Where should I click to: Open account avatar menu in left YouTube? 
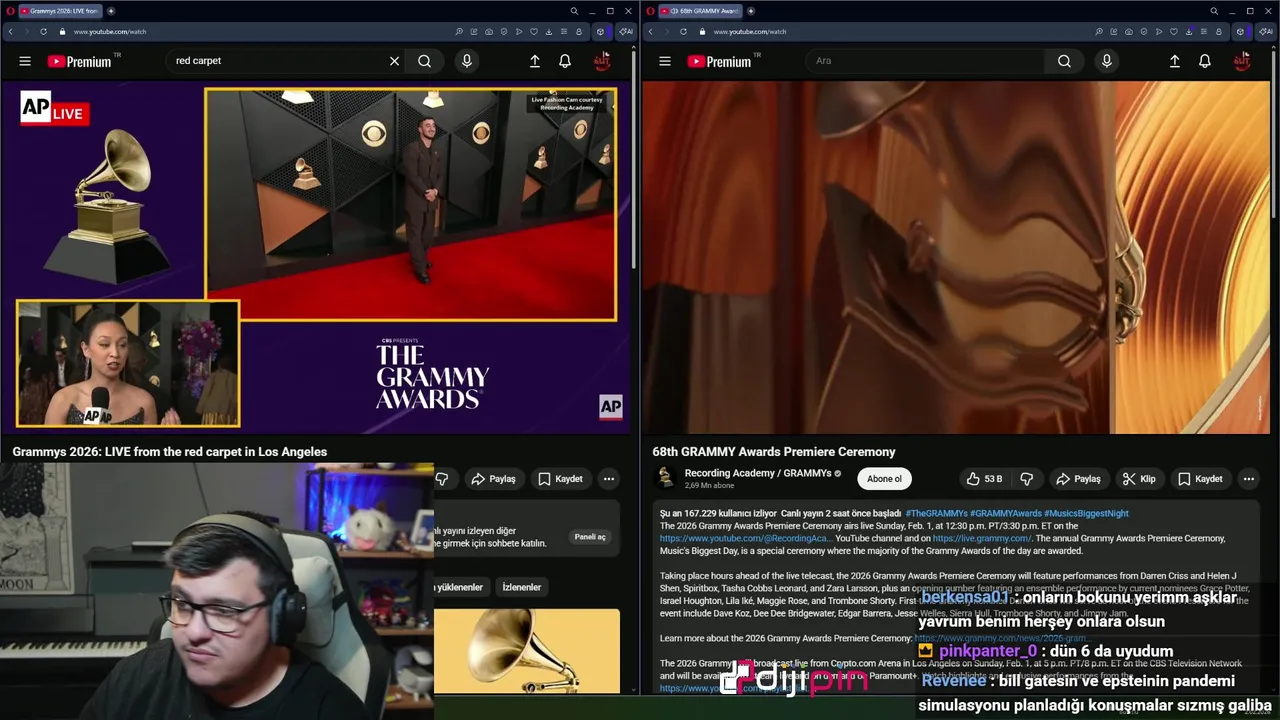(x=602, y=61)
